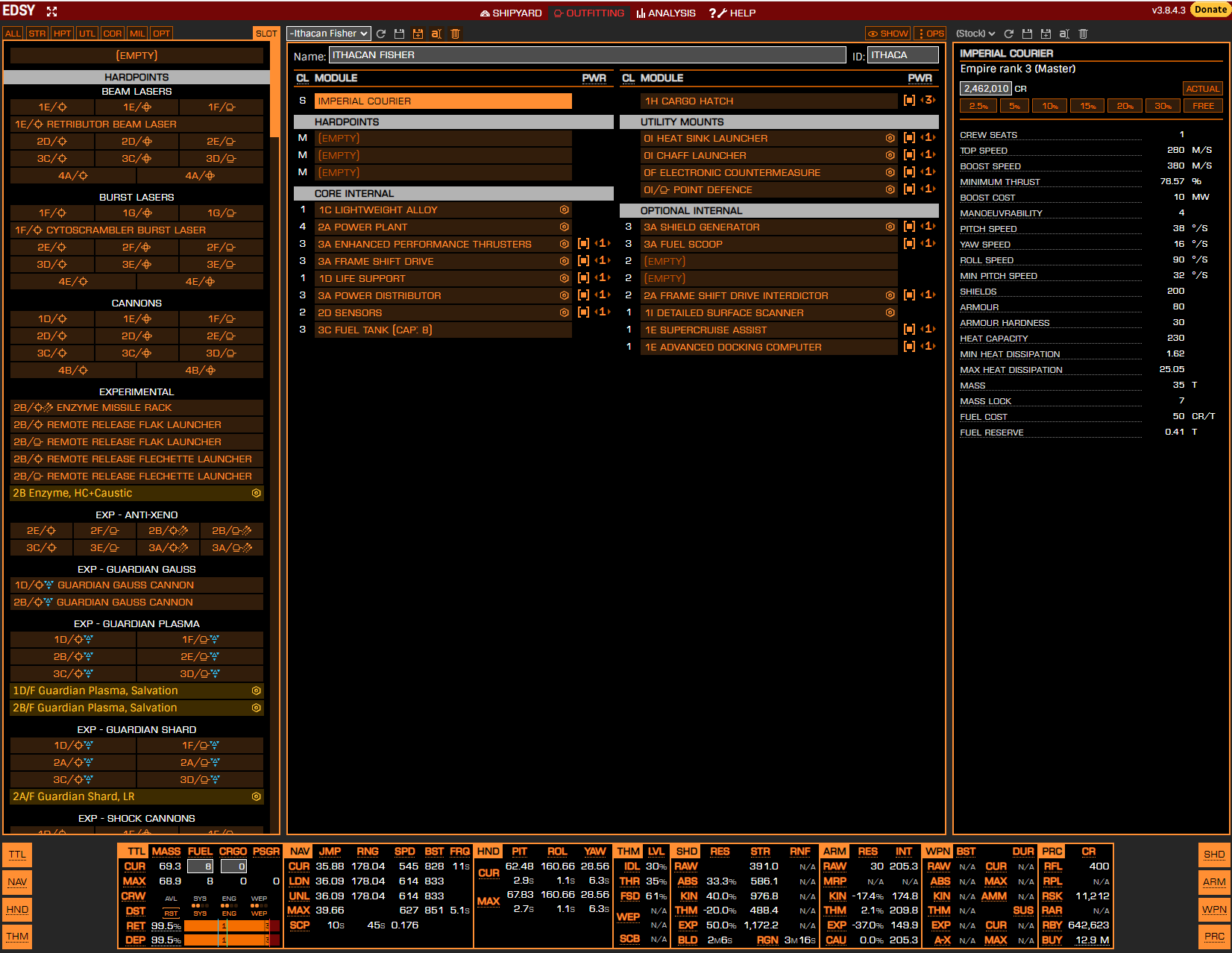
Task: Click the save icon beside the (Stock) dropdown
Action: point(1027,34)
